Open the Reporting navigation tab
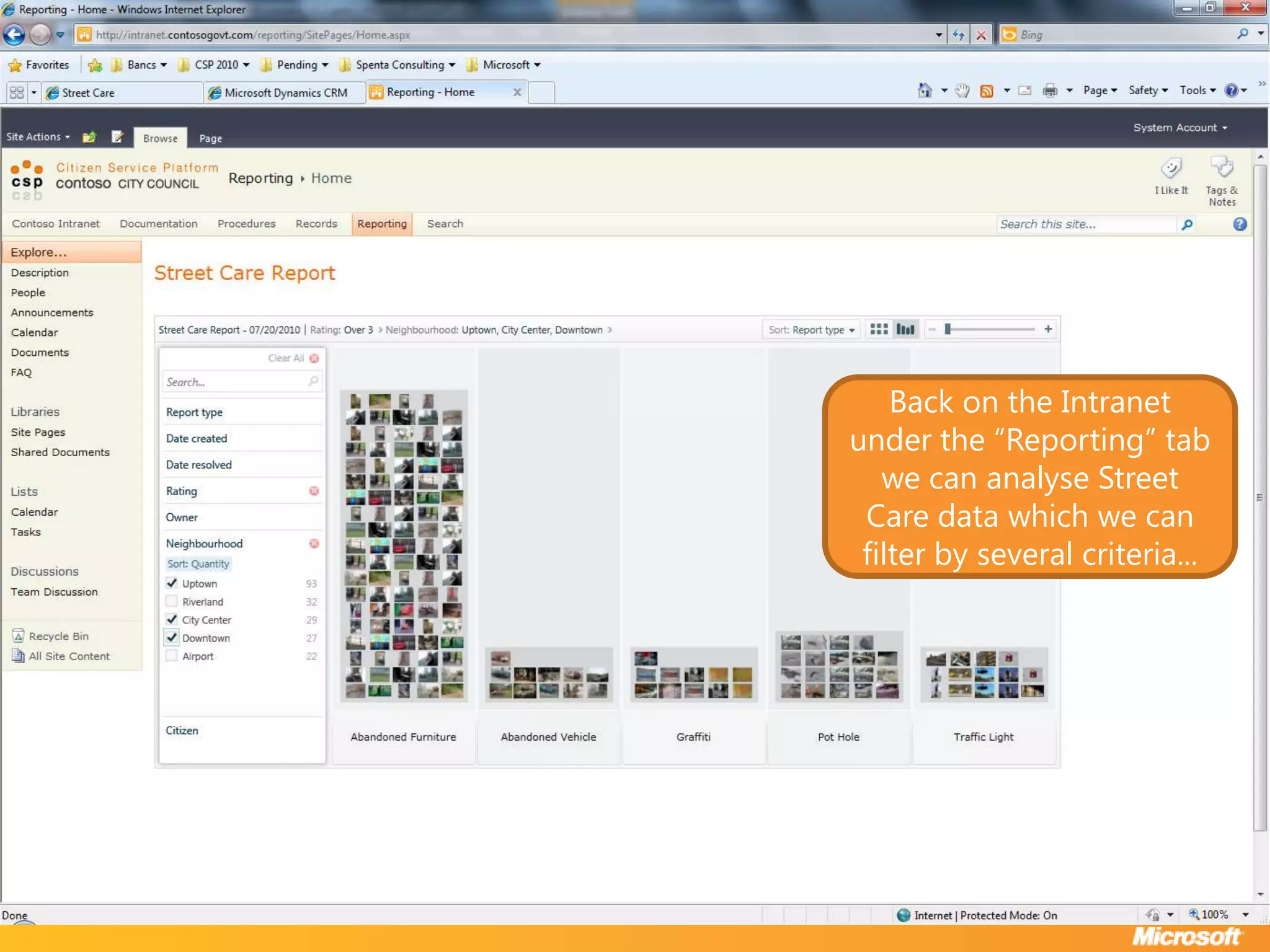 tap(382, 224)
